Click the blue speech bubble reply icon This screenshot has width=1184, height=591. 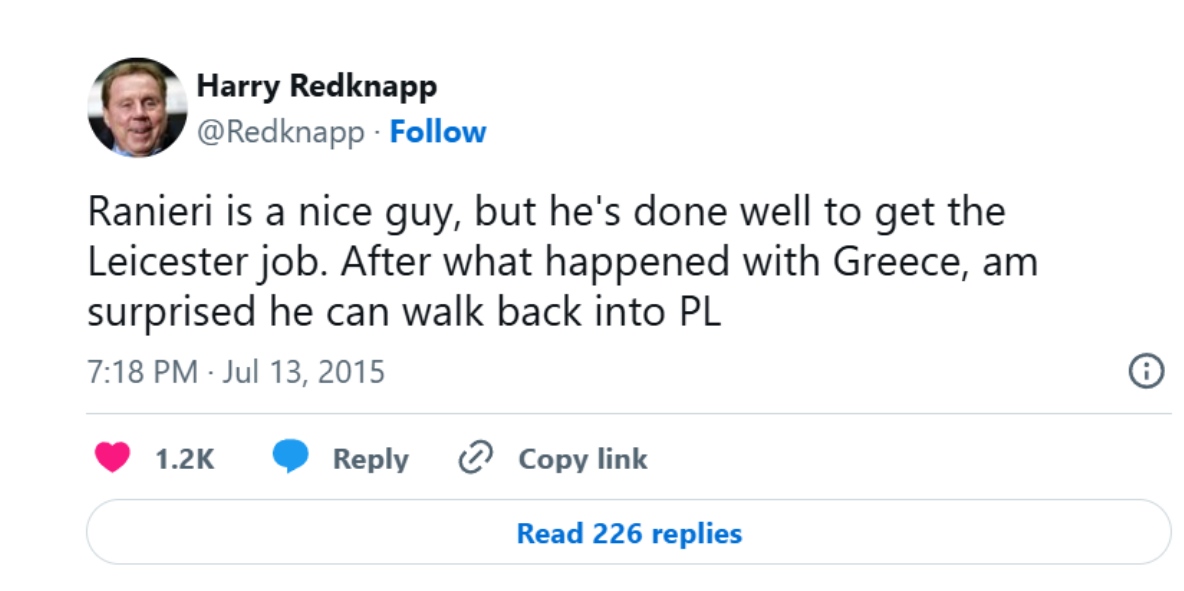291,457
